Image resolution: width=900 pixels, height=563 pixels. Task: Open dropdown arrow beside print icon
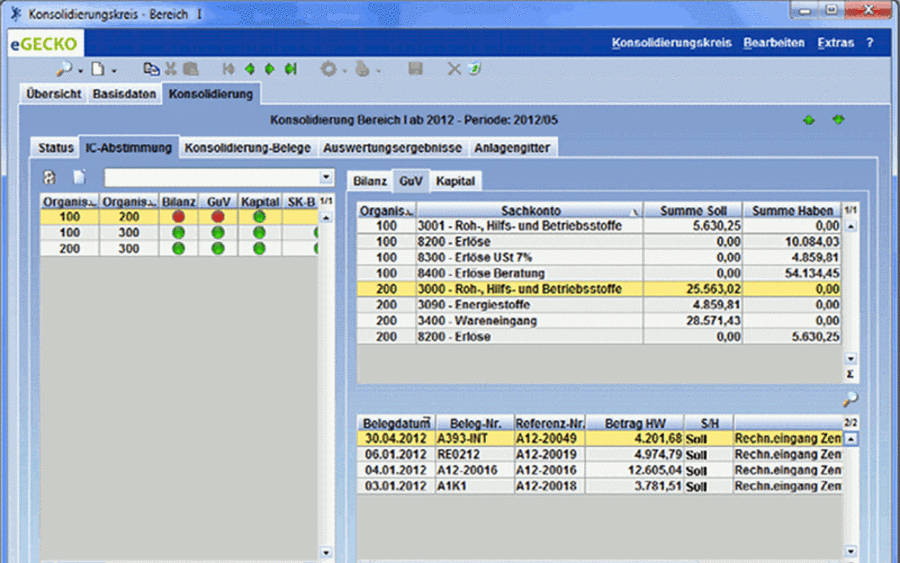coord(378,71)
